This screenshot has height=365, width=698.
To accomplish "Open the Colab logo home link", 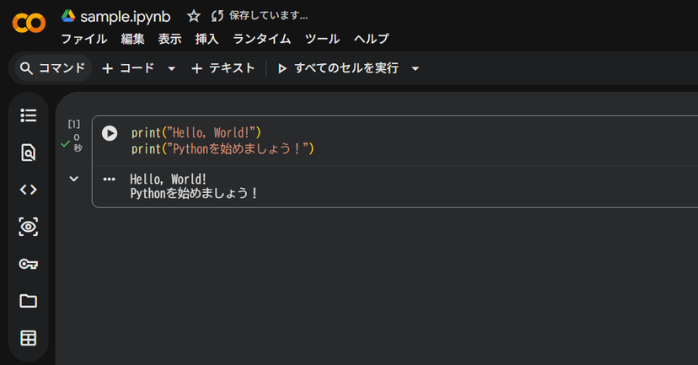I will [x=29, y=23].
